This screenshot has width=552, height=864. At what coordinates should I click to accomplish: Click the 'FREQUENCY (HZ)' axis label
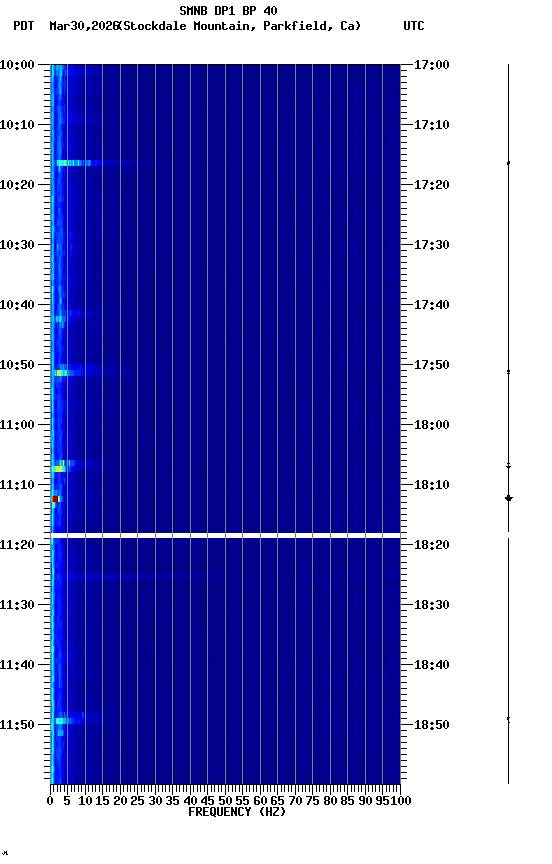click(237, 812)
